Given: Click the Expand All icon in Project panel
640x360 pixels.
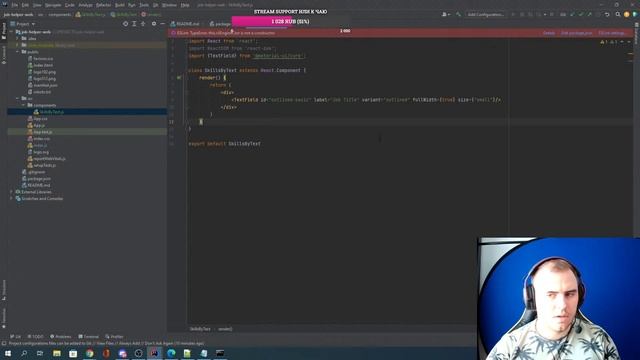Looking at the screenshot, I should pos(134,24).
